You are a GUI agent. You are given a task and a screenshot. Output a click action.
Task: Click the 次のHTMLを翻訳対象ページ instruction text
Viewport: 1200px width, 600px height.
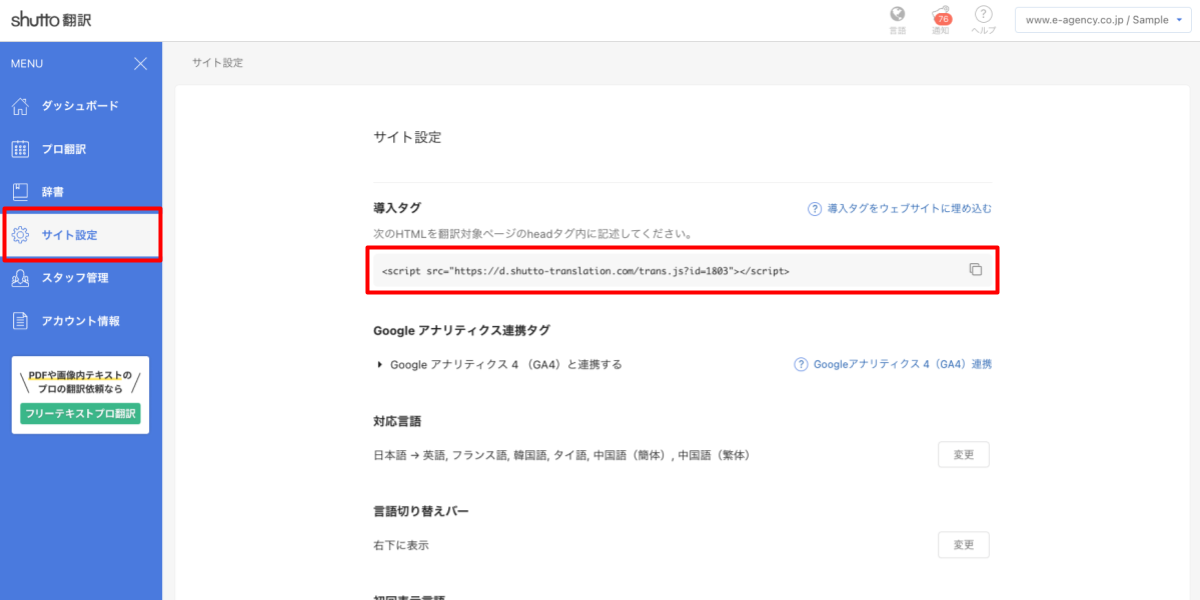pyautogui.click(x=532, y=234)
